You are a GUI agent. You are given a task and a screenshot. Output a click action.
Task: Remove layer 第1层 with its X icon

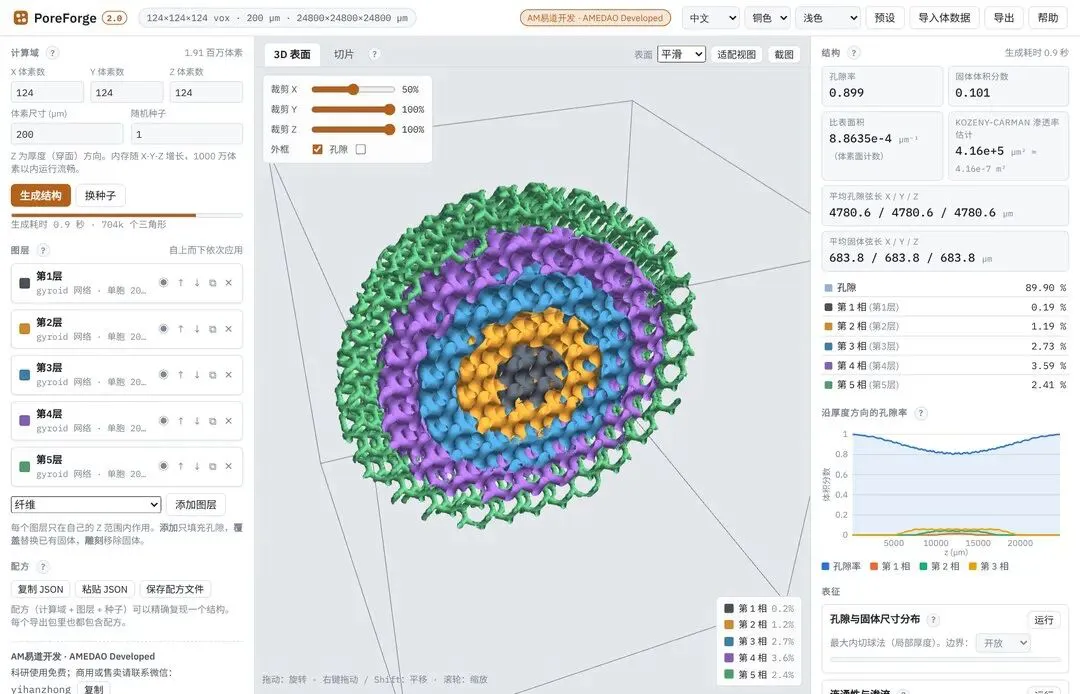coord(229,283)
